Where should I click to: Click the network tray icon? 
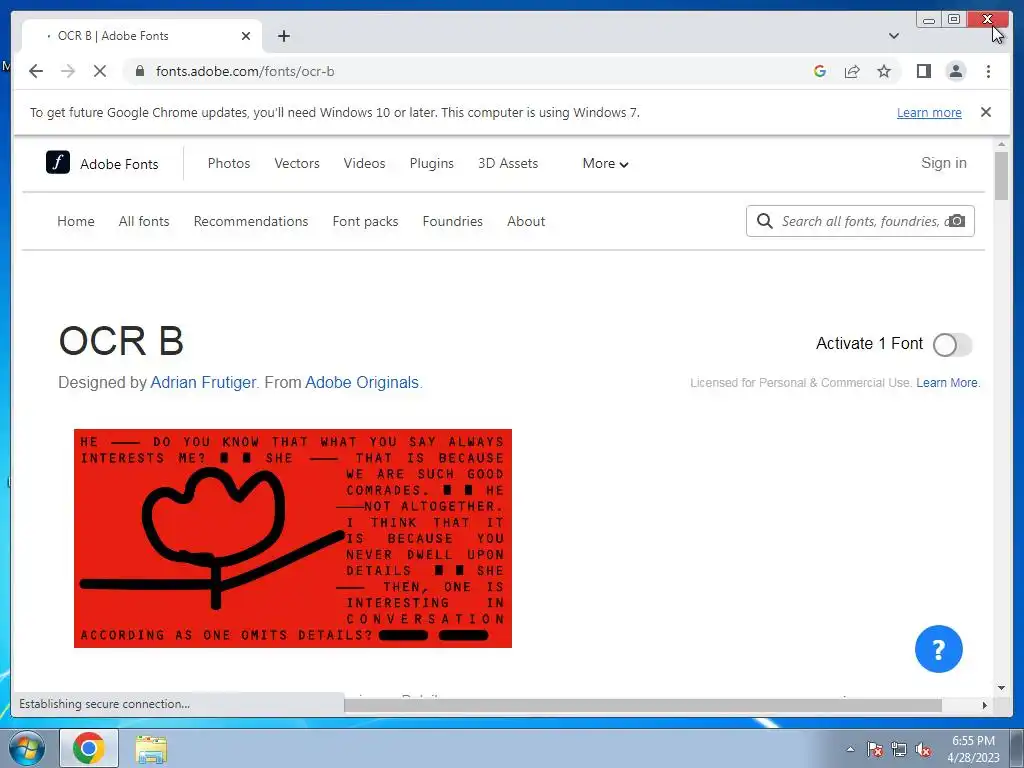[x=899, y=749]
